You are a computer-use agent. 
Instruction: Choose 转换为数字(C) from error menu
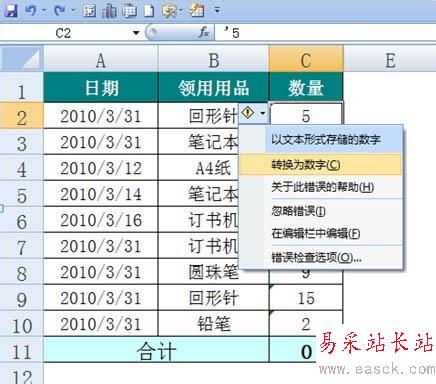(x=320, y=165)
